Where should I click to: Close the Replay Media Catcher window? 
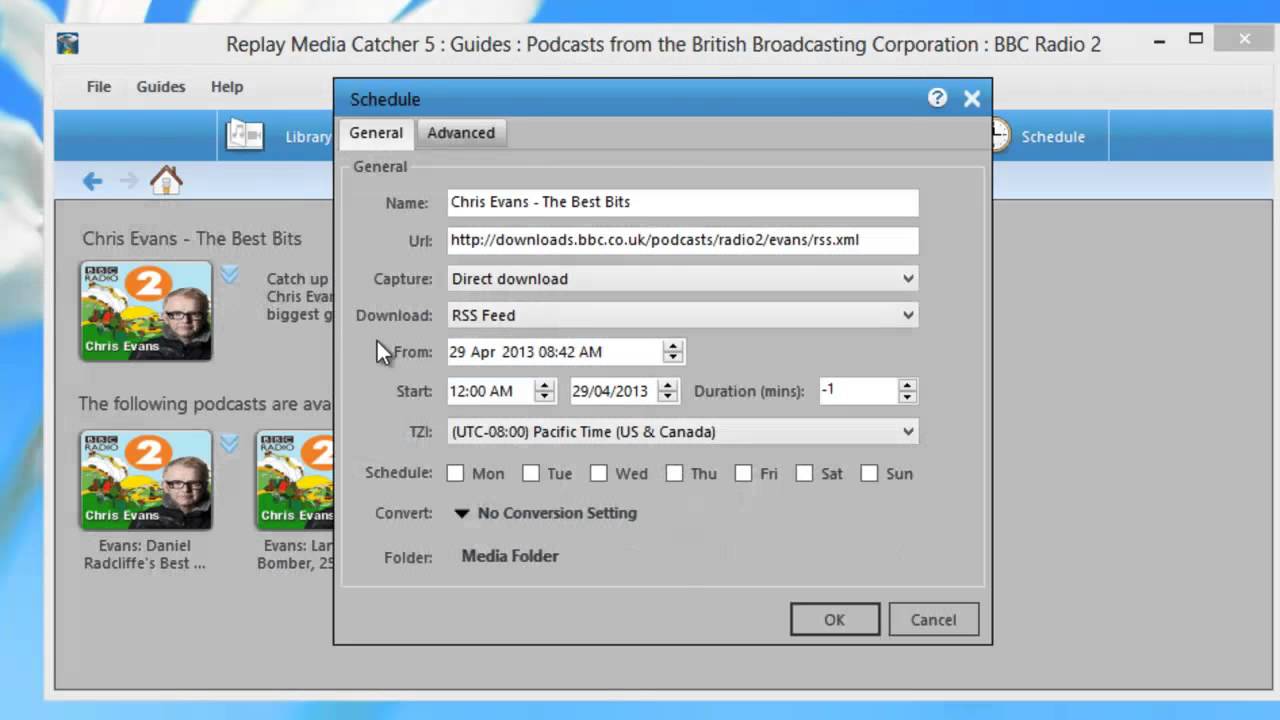coord(1245,40)
